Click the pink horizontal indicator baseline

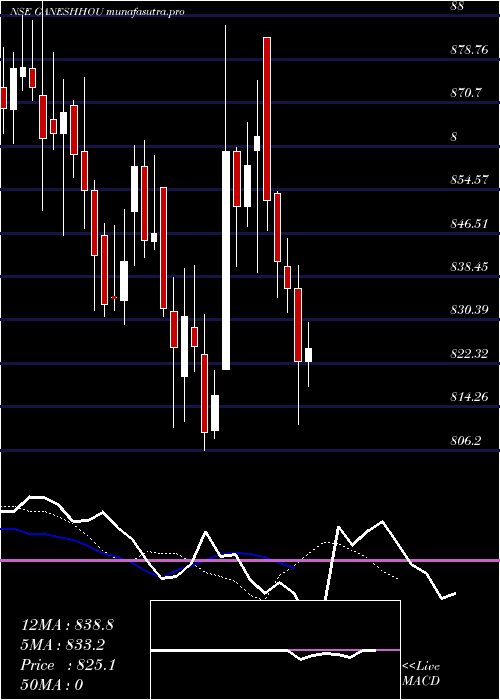click(x=250, y=560)
